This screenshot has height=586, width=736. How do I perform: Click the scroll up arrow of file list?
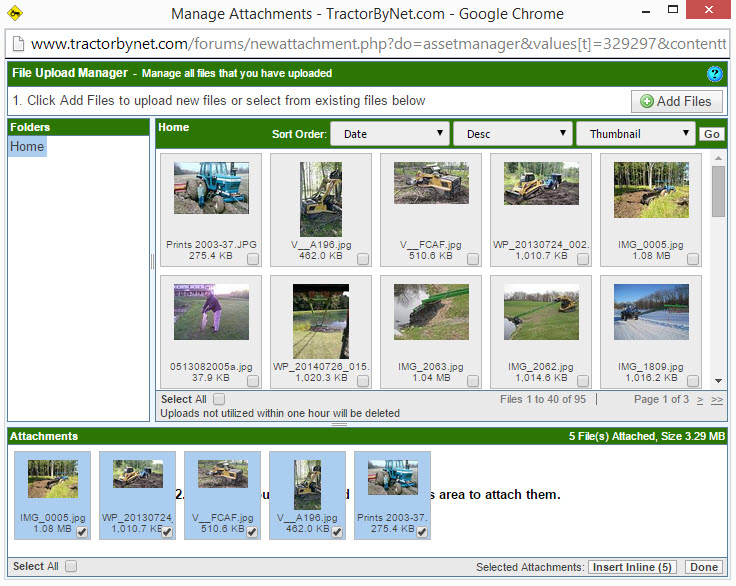click(x=718, y=158)
